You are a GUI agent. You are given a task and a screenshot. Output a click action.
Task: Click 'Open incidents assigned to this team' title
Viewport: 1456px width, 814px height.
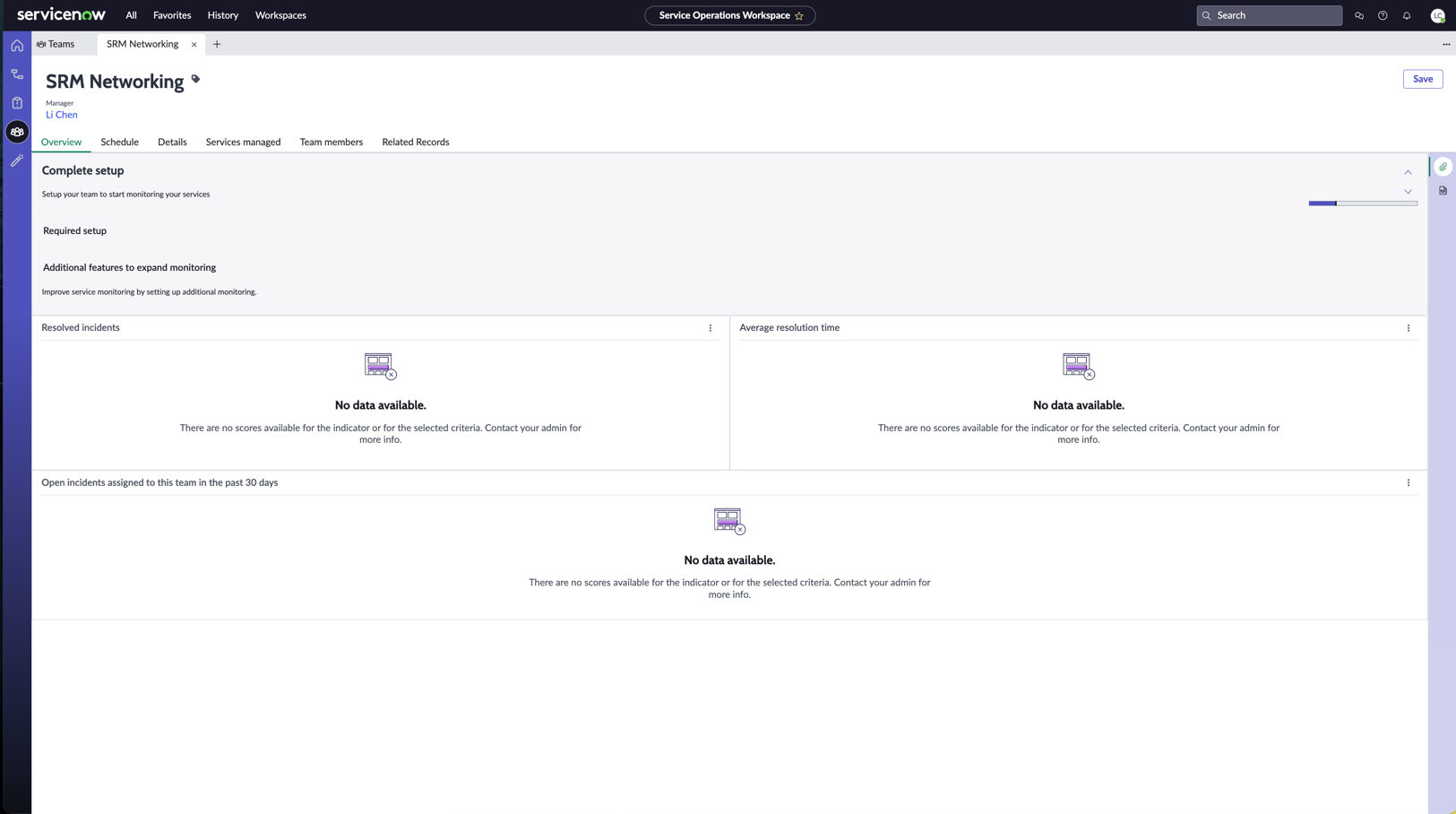click(159, 483)
